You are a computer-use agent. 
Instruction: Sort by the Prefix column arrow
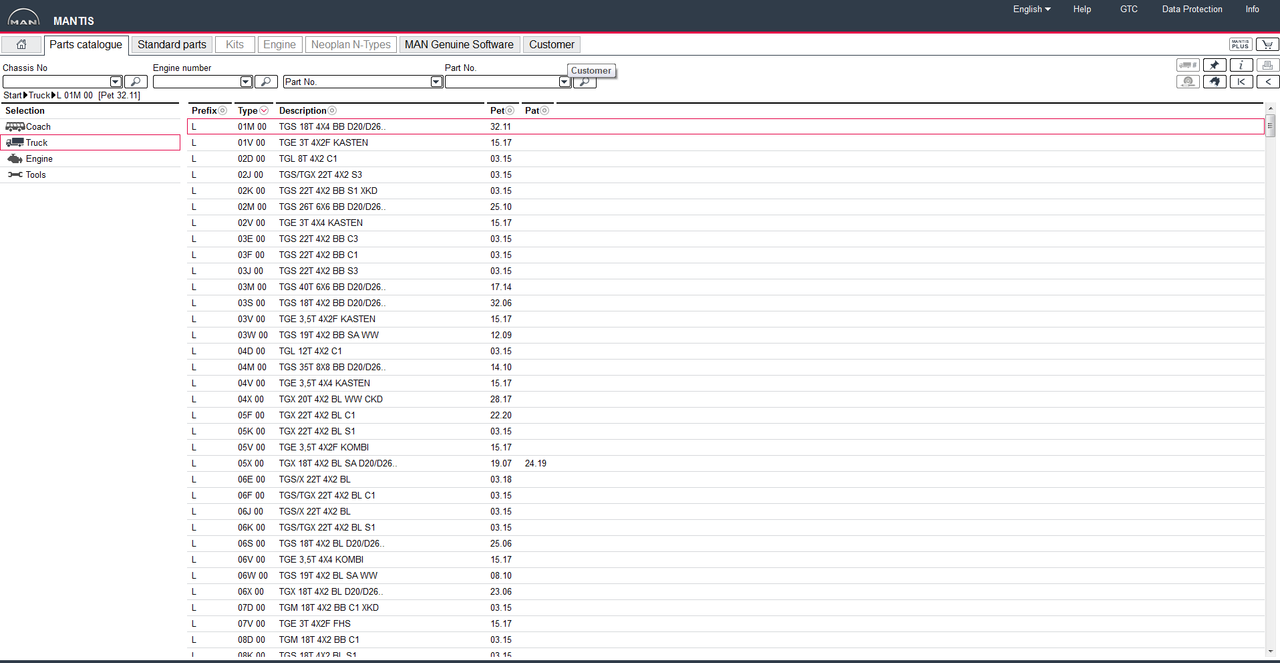[223, 111]
